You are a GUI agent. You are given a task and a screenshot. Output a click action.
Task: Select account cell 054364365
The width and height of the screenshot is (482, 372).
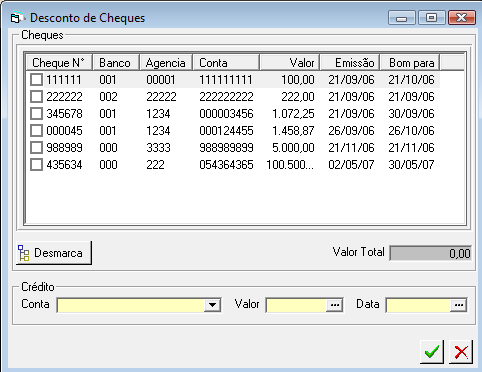(226, 165)
